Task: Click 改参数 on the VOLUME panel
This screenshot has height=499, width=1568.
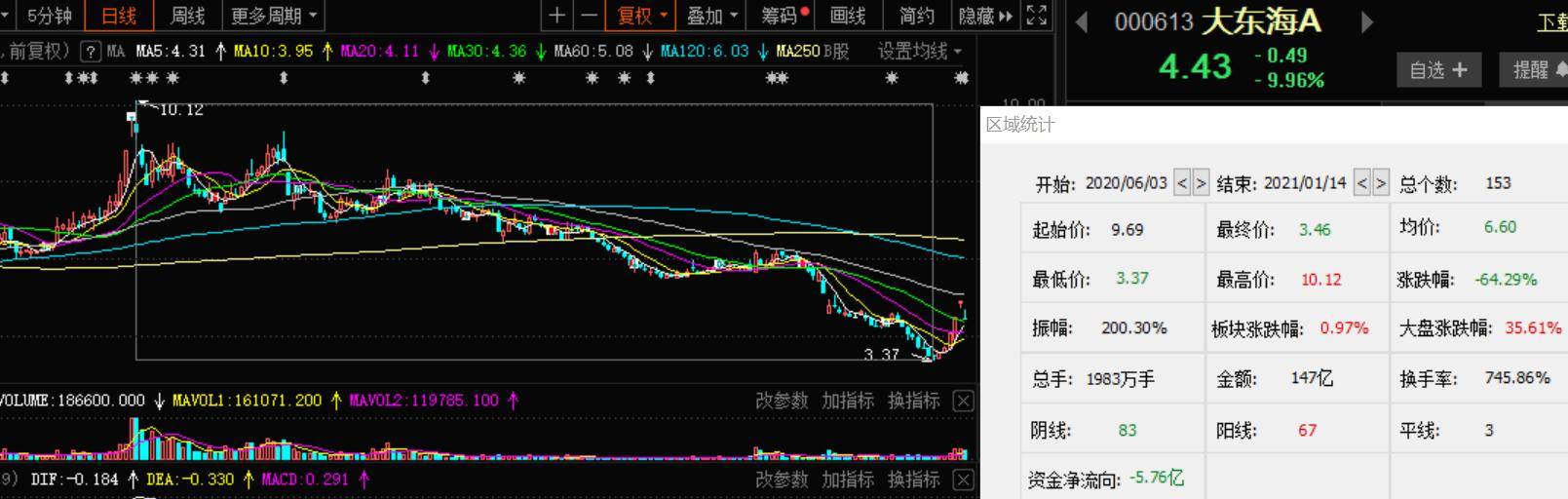Action: (782, 401)
